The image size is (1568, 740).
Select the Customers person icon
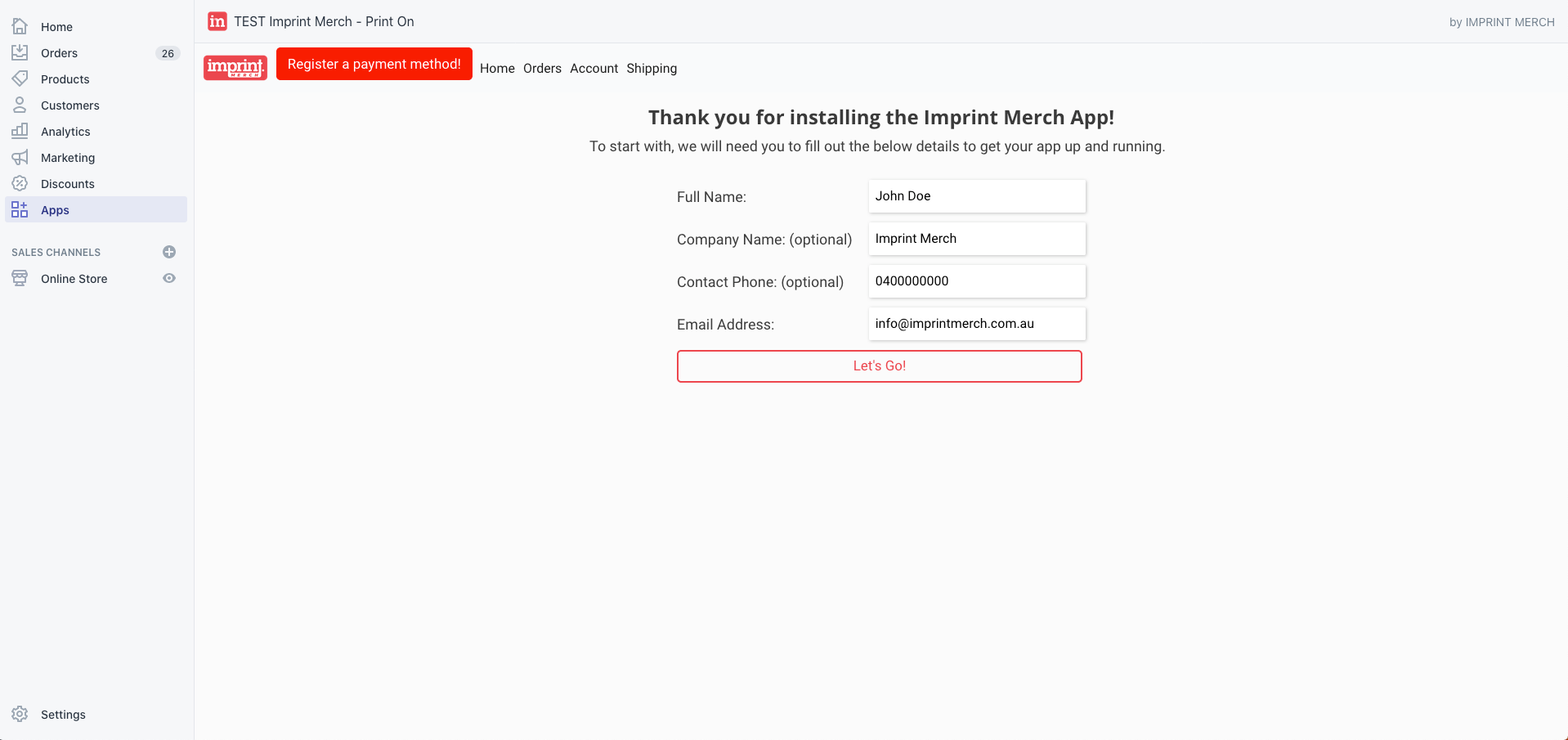[20, 105]
